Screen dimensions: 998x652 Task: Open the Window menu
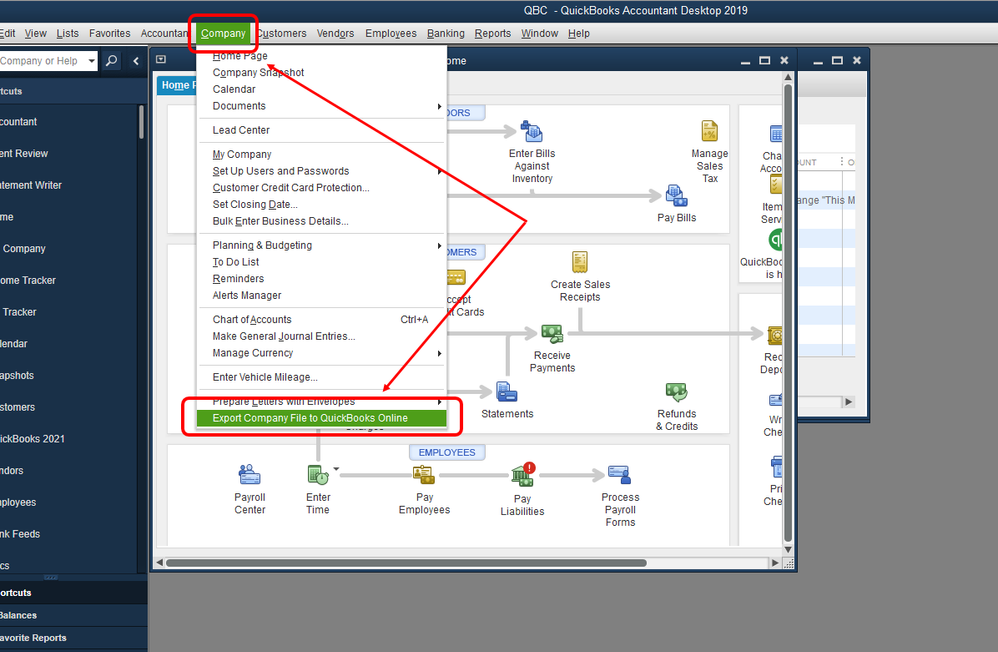click(x=539, y=33)
